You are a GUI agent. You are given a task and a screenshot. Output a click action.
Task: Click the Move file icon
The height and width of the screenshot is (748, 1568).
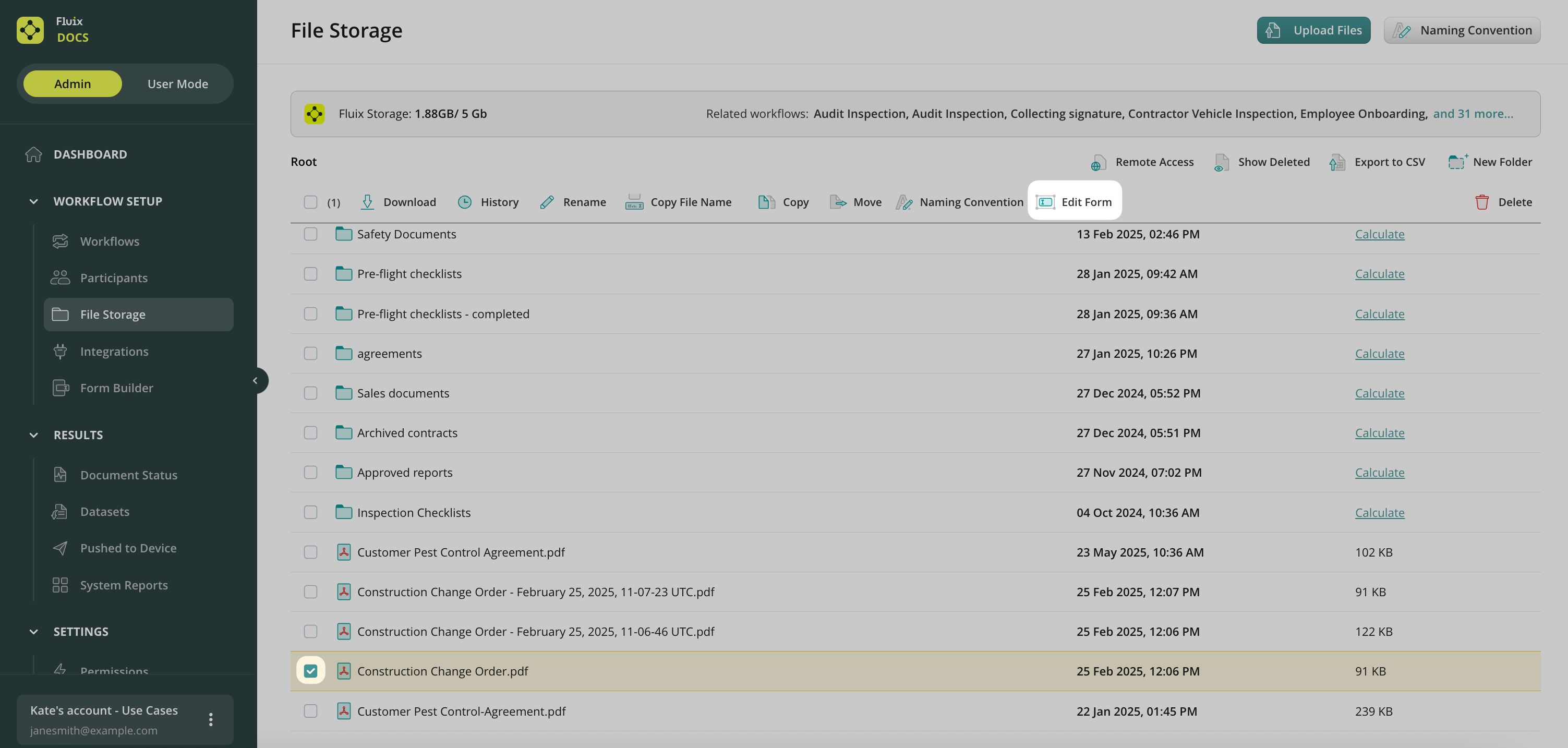tap(838, 202)
